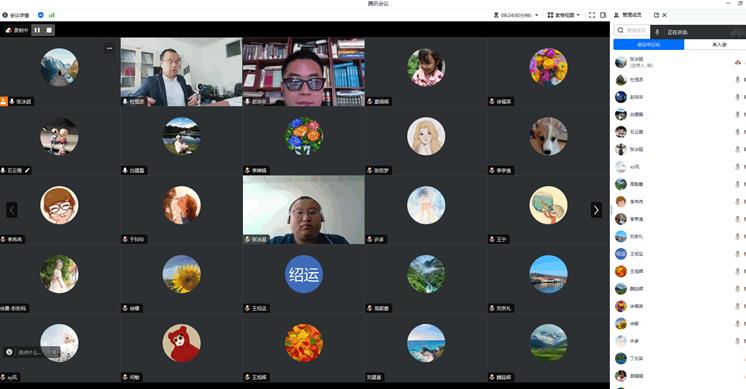Pause the meeting recording
The width and height of the screenshot is (746, 389).
click(x=37, y=30)
